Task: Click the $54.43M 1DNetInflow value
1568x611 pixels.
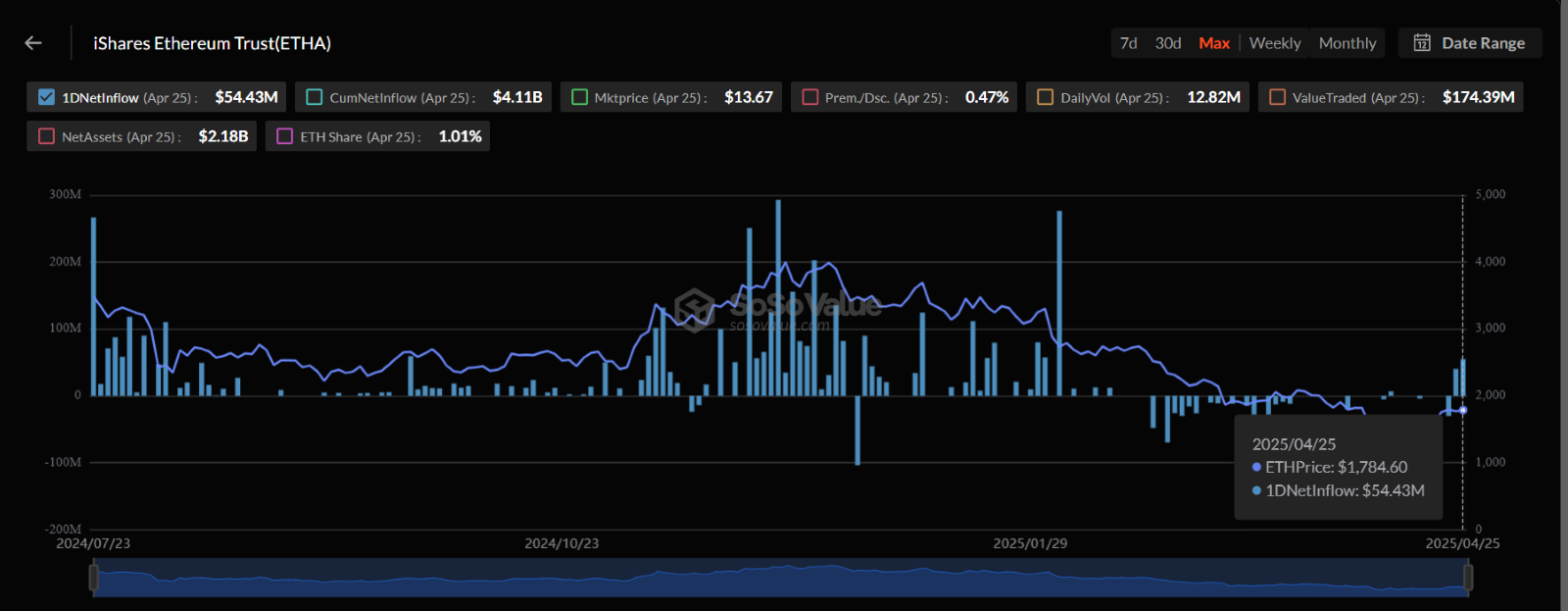Action: (x=246, y=97)
